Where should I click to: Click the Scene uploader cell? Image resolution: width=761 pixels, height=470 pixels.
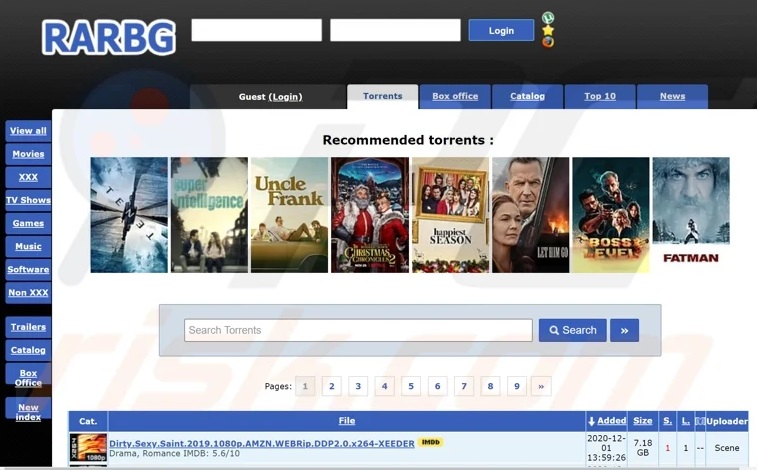(727, 448)
